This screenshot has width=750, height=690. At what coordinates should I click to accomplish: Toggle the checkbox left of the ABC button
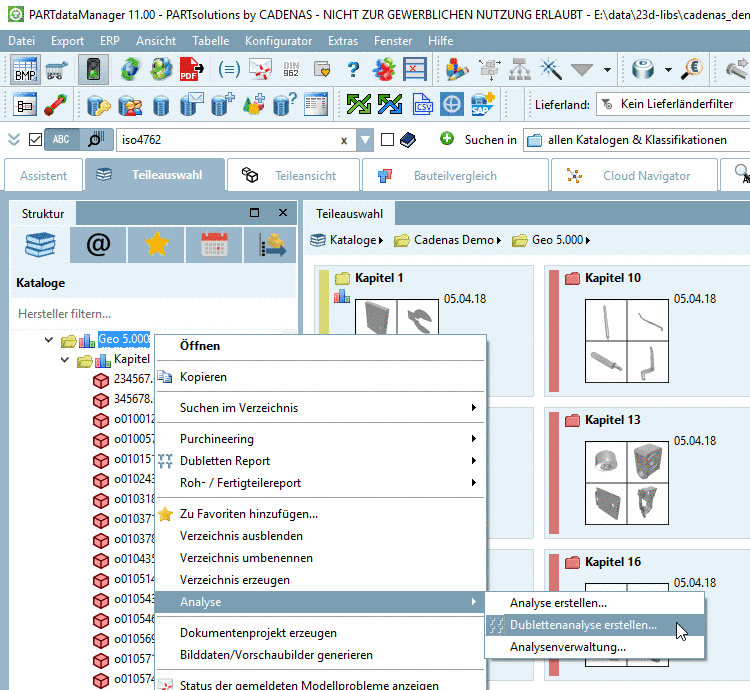[35, 140]
